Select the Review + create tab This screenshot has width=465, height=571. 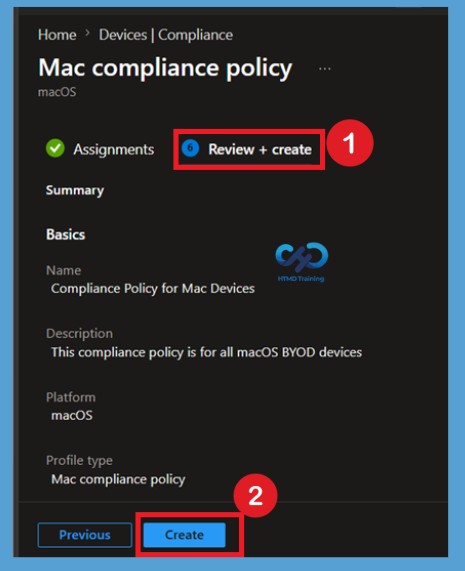pyautogui.click(x=248, y=149)
